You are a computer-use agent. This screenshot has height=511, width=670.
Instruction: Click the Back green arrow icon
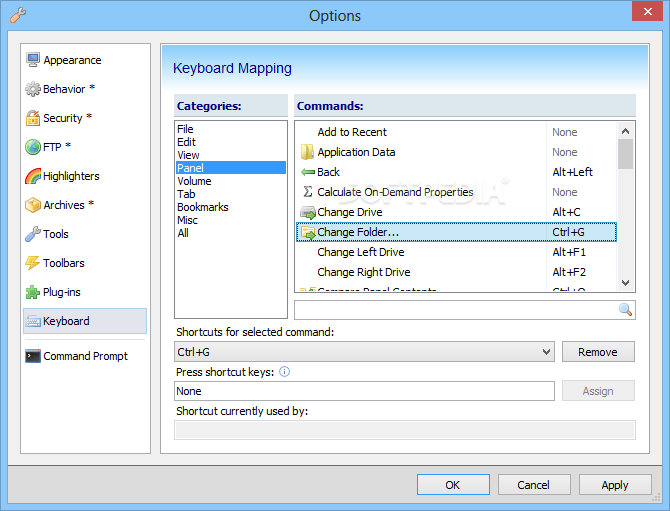(308, 172)
